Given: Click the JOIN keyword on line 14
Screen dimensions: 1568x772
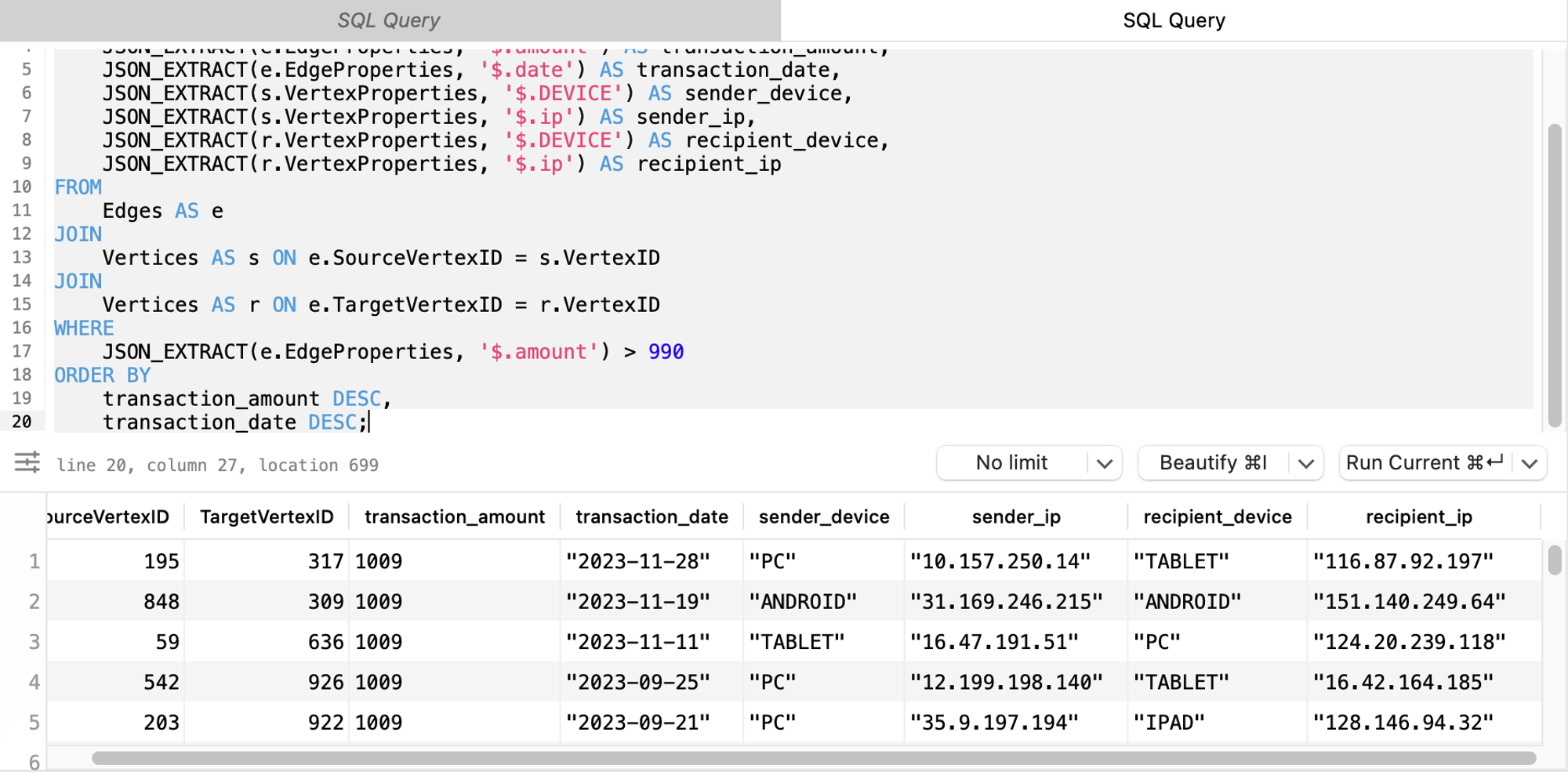Looking at the screenshot, I should [x=78, y=281].
